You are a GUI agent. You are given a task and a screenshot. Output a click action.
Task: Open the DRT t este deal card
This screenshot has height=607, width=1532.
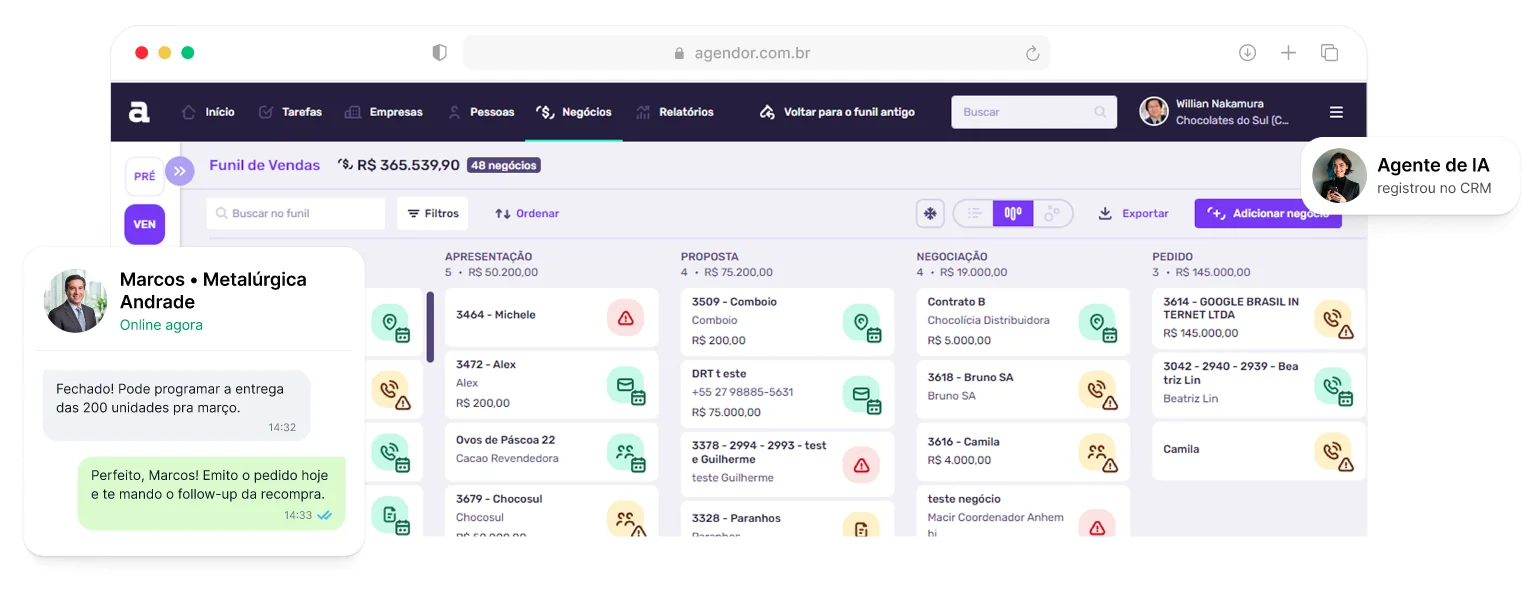[787, 393]
